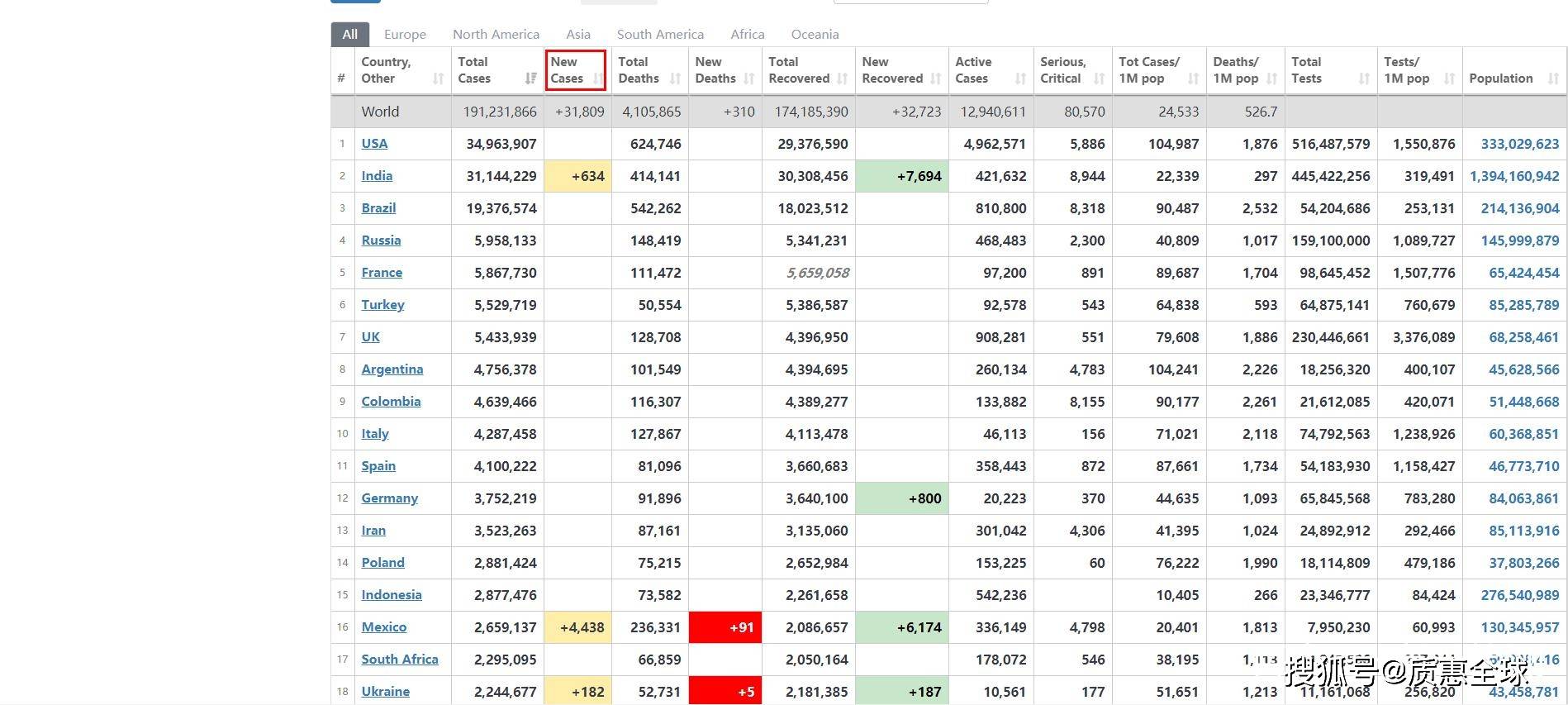The height and width of the screenshot is (705, 1568).
Task: Open the South Africa country page
Action: coord(400,660)
